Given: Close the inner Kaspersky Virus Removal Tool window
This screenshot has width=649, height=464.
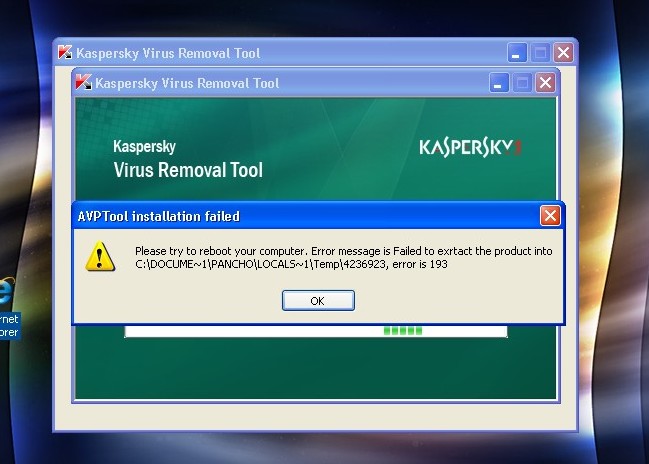Looking at the screenshot, I should (545, 83).
